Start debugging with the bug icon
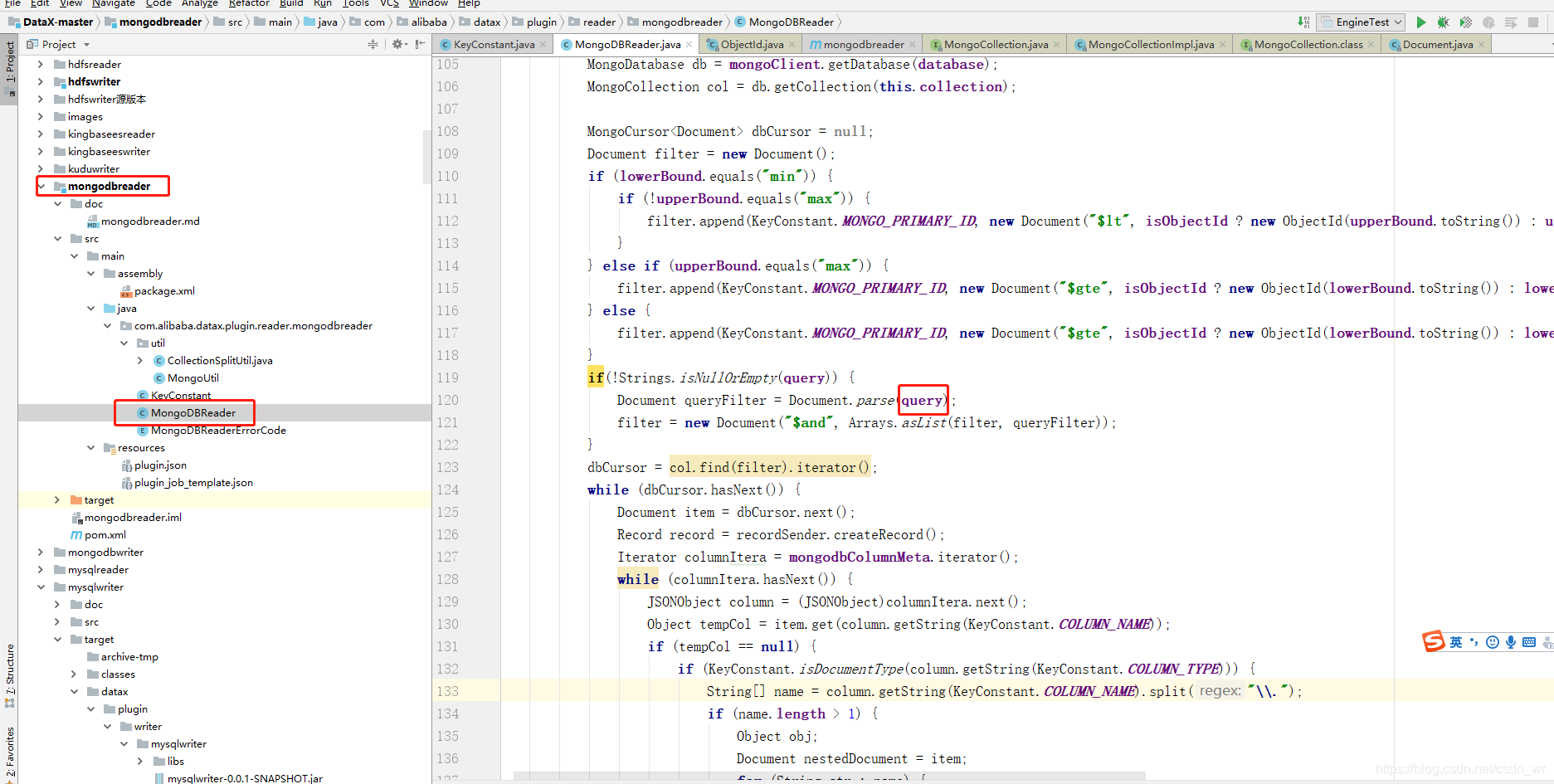Screen dimensions: 1554x784 click(1444, 22)
